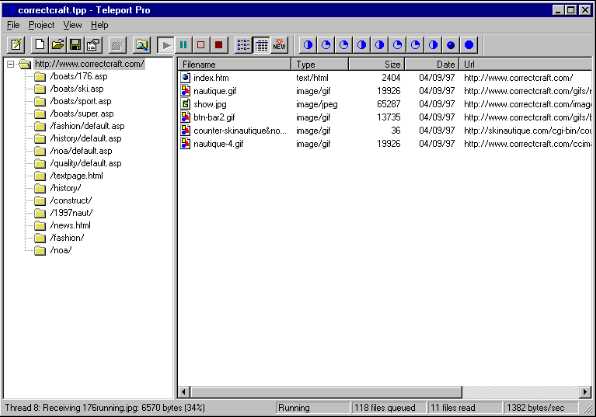Click the NEW files toolbar icon
596x417 pixels.
coord(279,45)
